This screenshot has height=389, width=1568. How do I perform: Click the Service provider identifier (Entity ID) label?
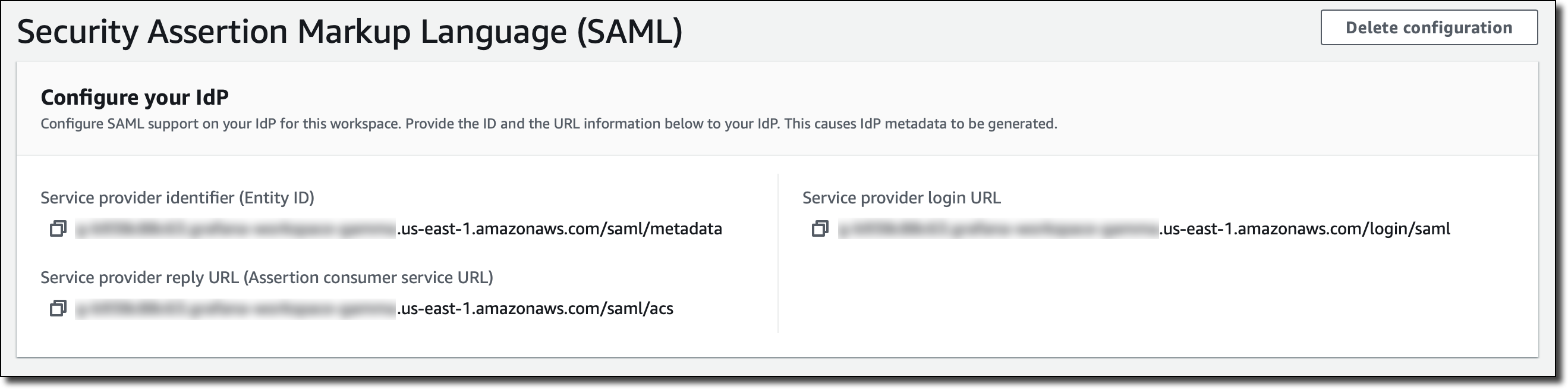tap(177, 198)
